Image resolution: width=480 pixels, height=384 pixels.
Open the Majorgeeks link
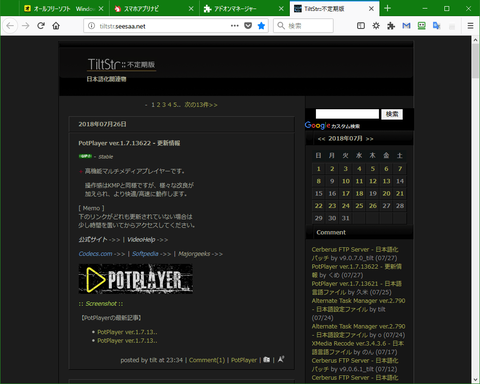click(194, 254)
